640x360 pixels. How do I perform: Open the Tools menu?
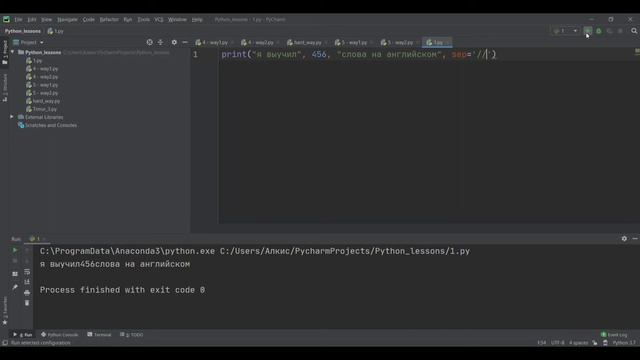[143, 20]
